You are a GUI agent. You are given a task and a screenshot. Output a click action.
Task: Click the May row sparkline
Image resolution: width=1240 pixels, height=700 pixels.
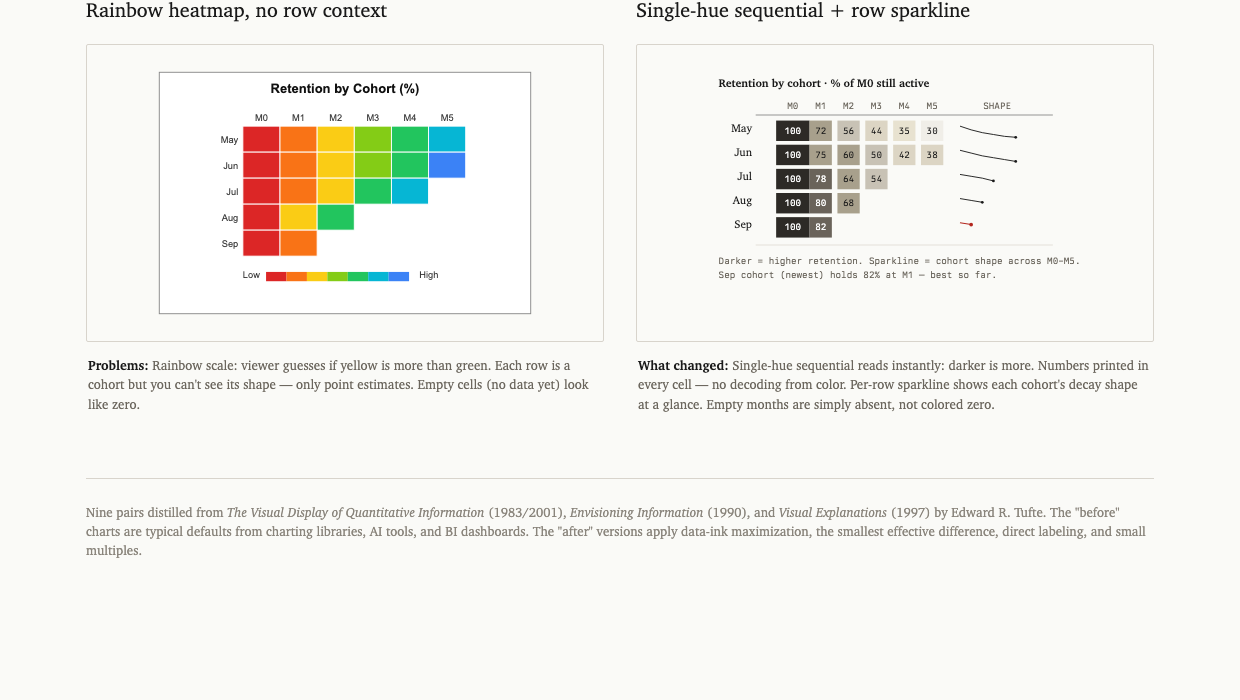988,131
